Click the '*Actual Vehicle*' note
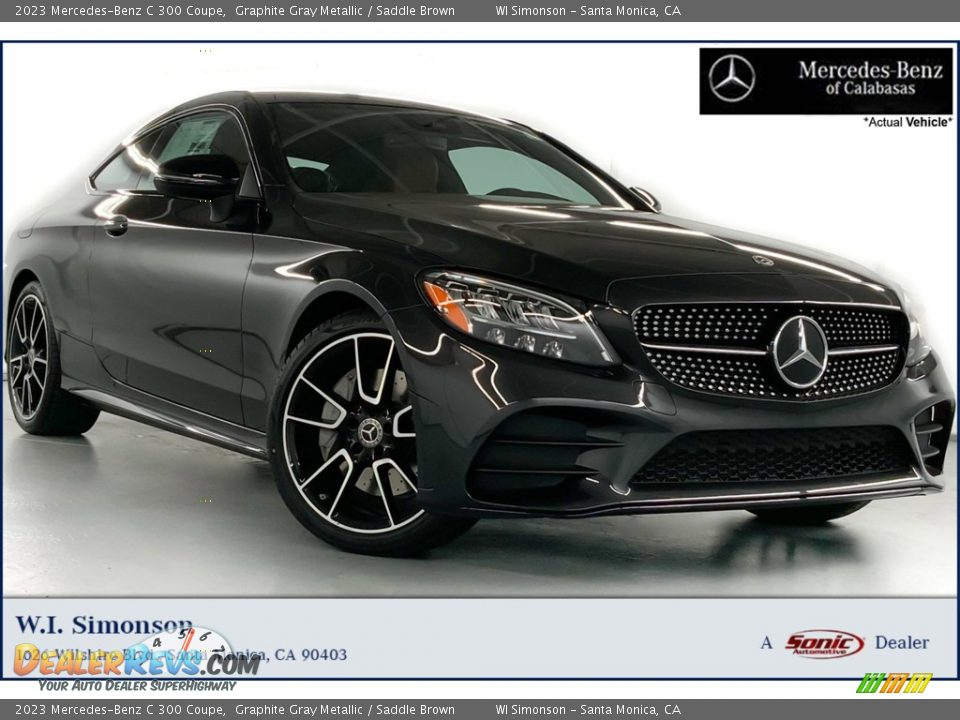The height and width of the screenshot is (720, 960). coord(908,122)
